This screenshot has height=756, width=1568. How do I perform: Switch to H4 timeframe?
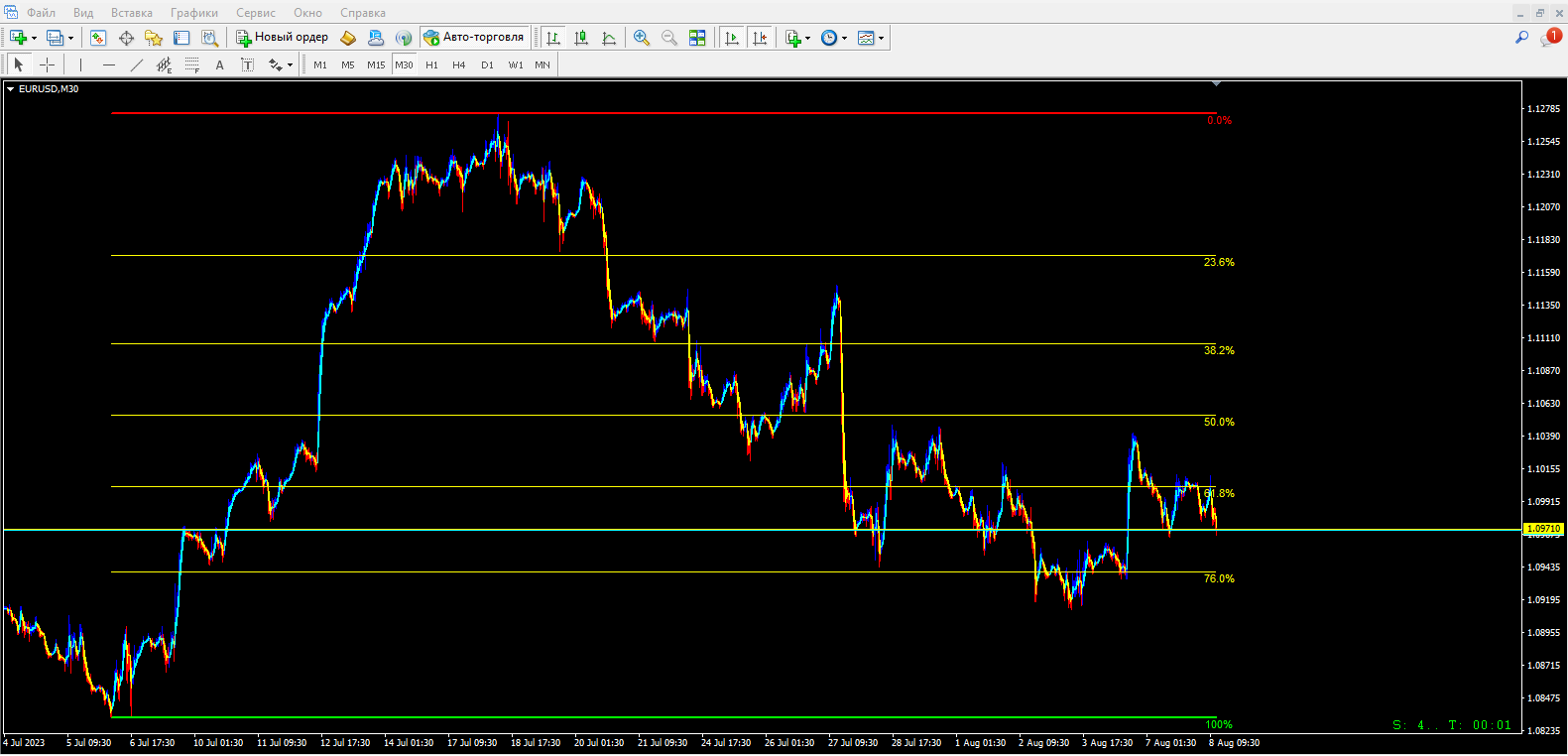(458, 64)
